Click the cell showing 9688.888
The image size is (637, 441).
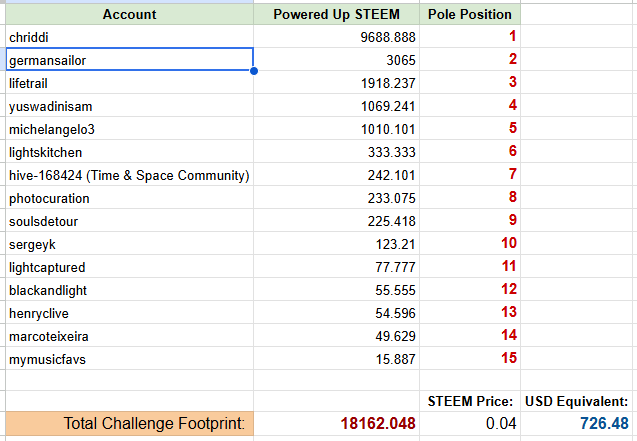pyautogui.click(x=336, y=37)
